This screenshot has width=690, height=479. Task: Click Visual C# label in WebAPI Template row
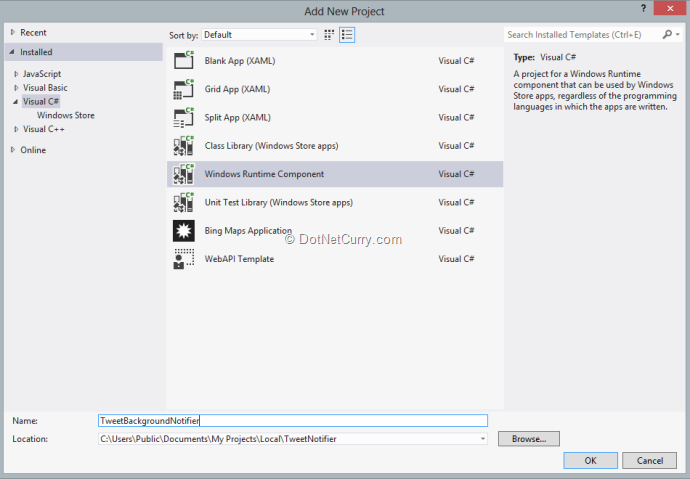coord(456,259)
